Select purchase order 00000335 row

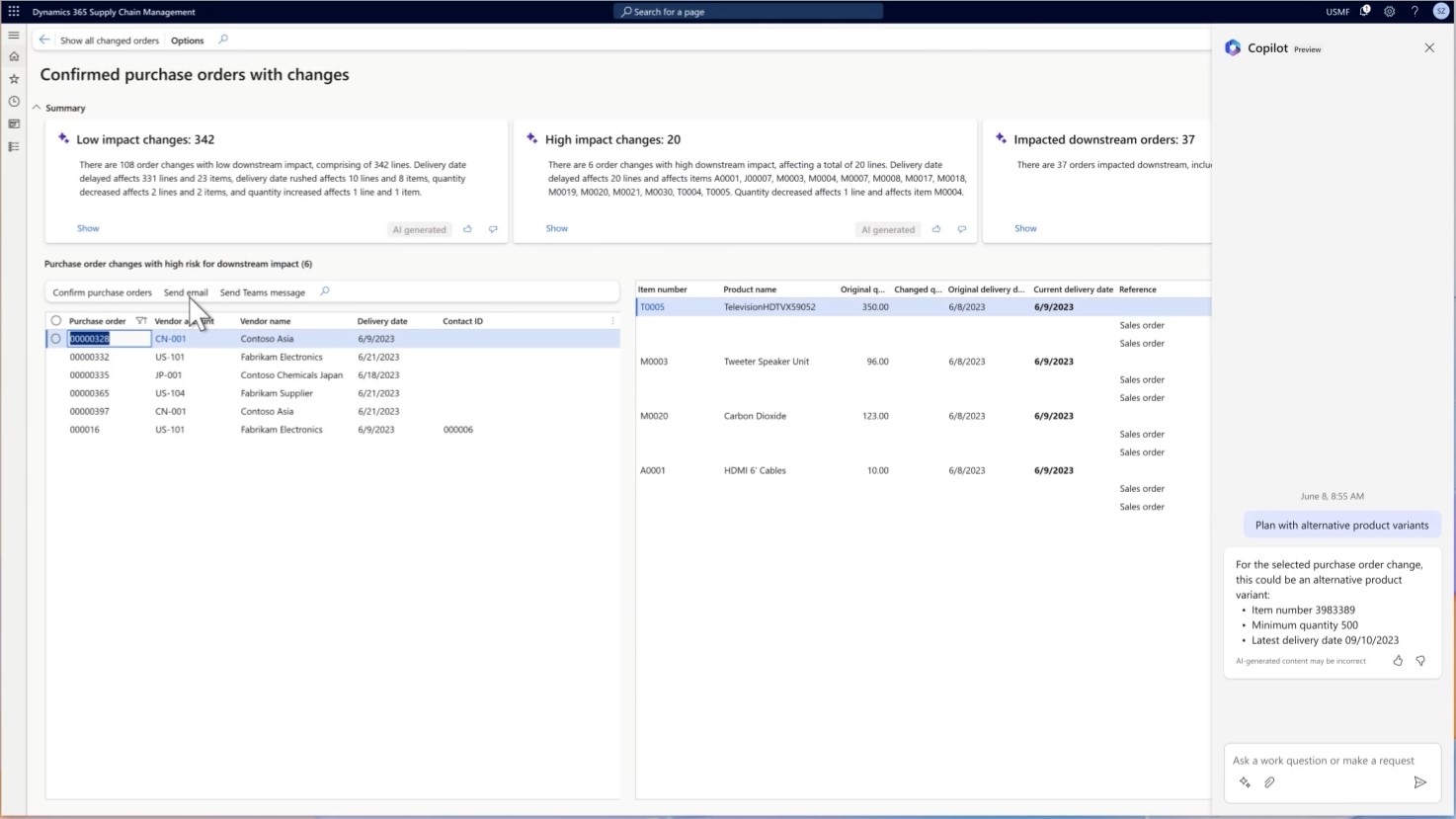(333, 375)
